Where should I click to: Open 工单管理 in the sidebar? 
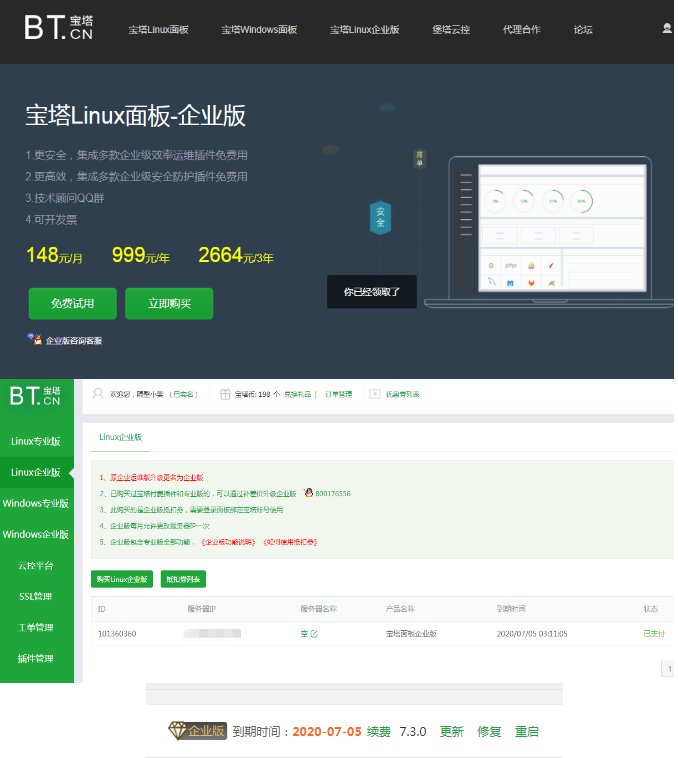(36, 627)
